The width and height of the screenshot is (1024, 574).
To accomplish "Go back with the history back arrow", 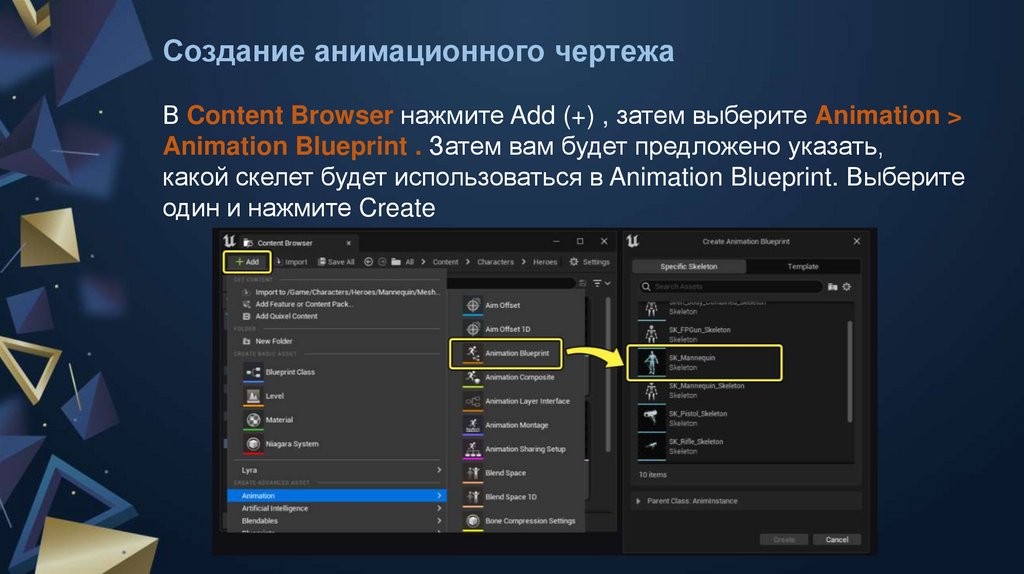I will coord(368,262).
